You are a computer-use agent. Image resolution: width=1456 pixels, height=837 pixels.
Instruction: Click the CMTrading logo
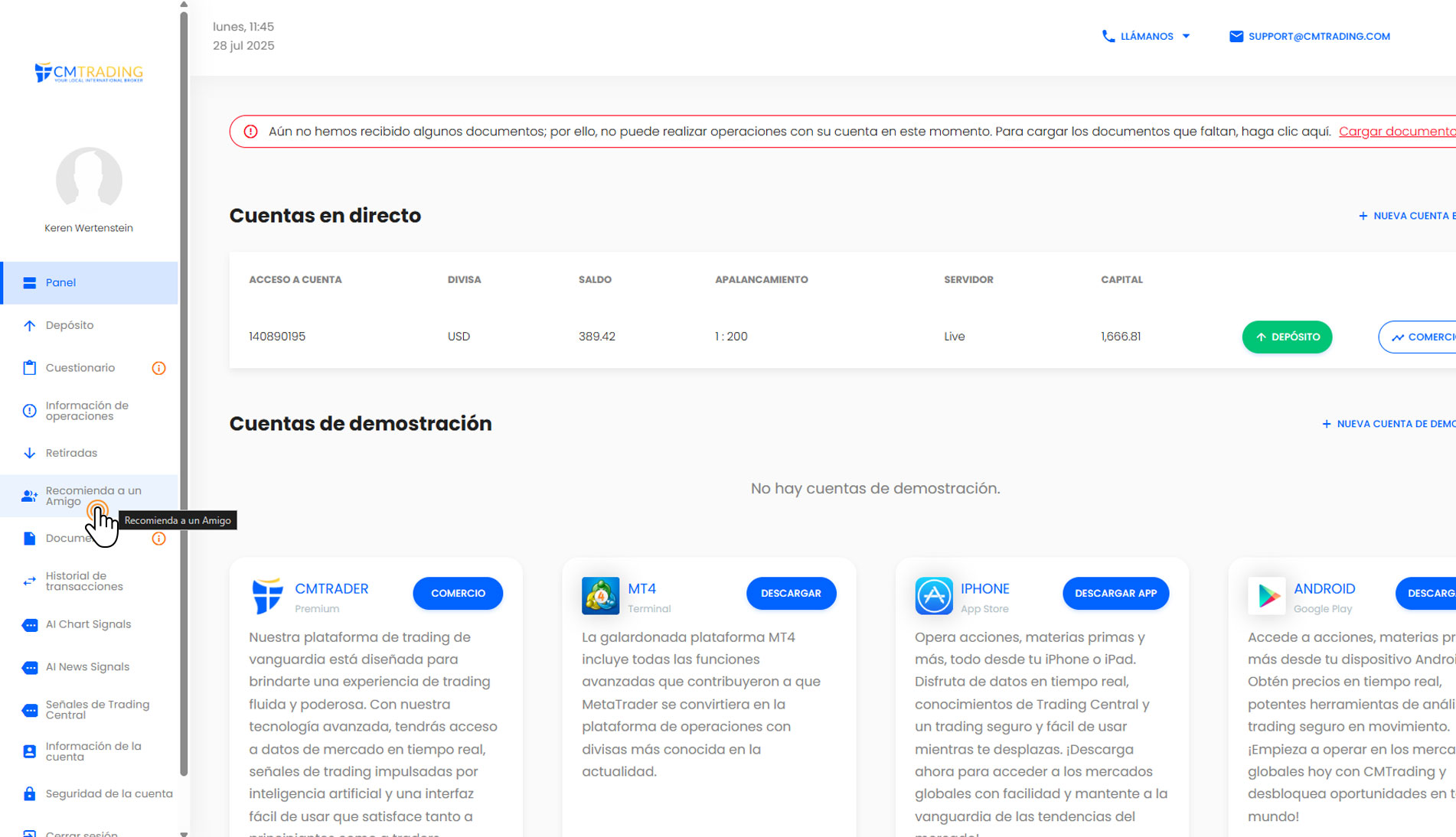pyautogui.click(x=89, y=73)
